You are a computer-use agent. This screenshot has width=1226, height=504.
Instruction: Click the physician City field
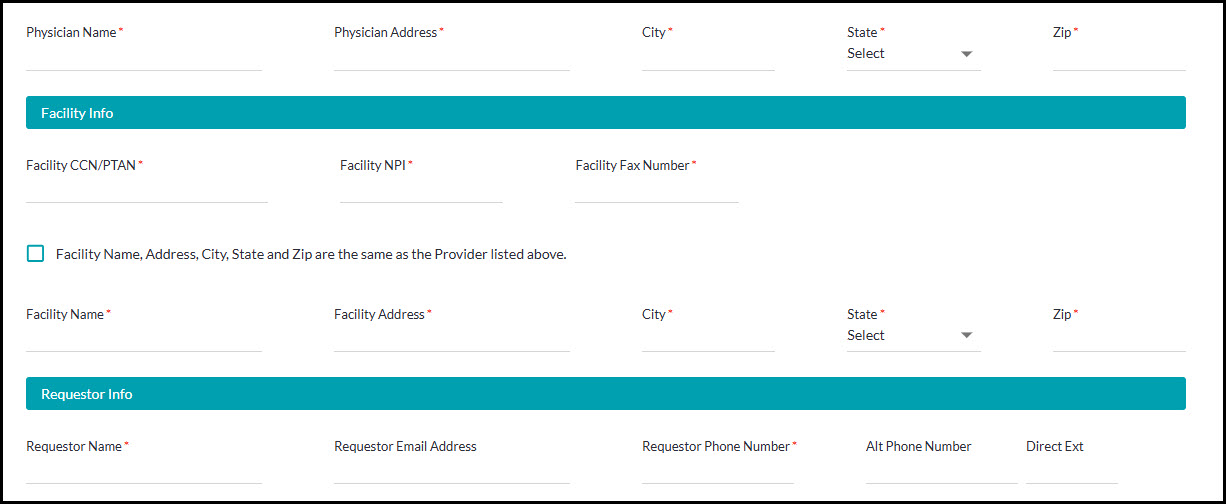click(708, 57)
